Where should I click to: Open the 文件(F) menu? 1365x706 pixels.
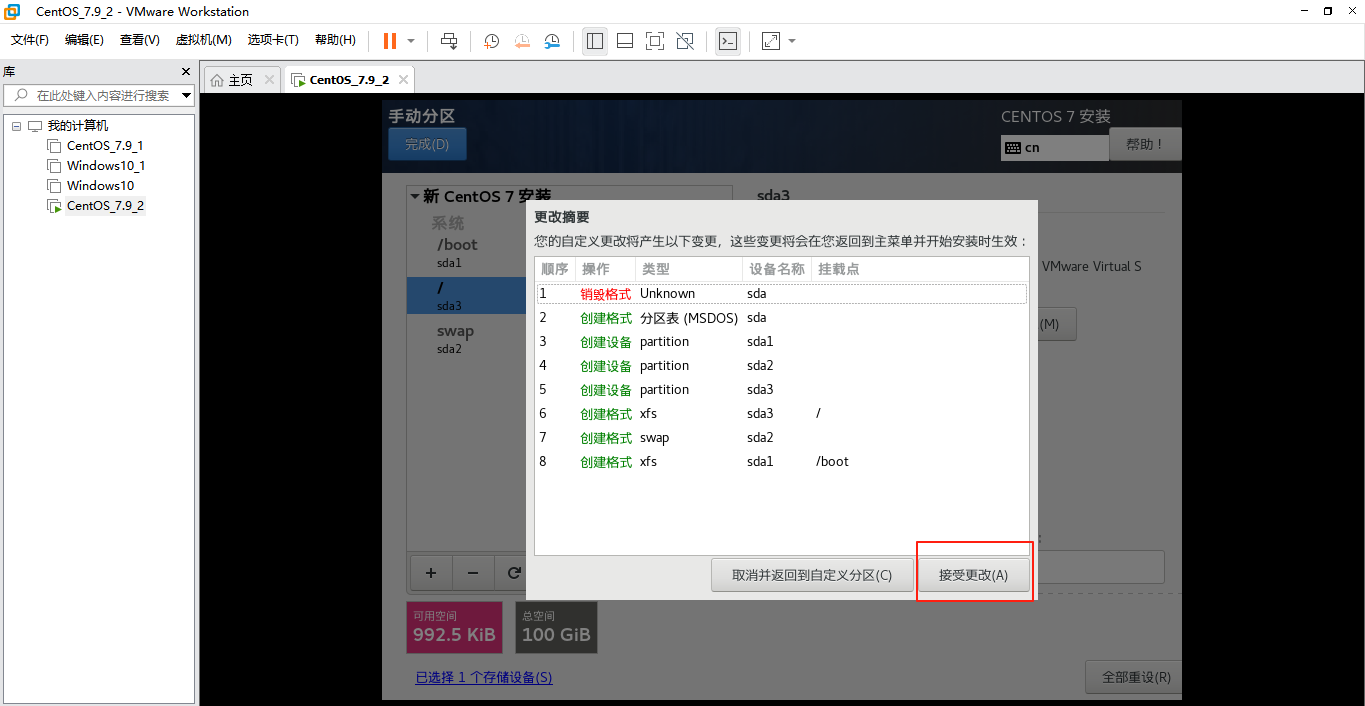30,40
